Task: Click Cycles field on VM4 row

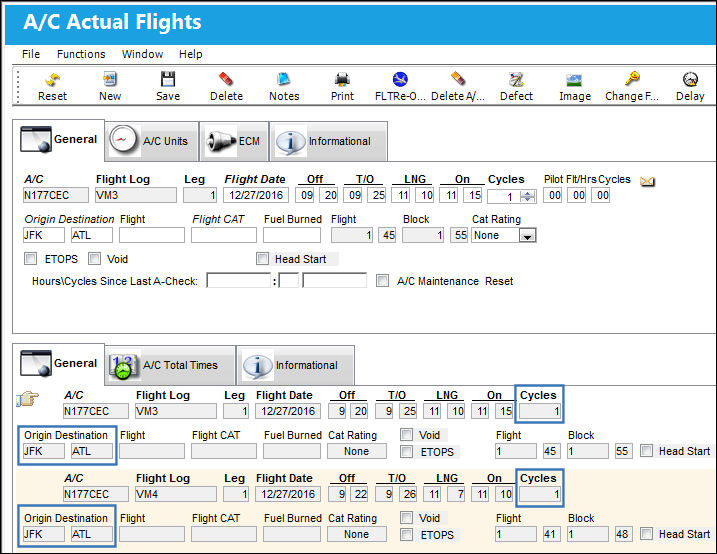Action: tap(540, 494)
